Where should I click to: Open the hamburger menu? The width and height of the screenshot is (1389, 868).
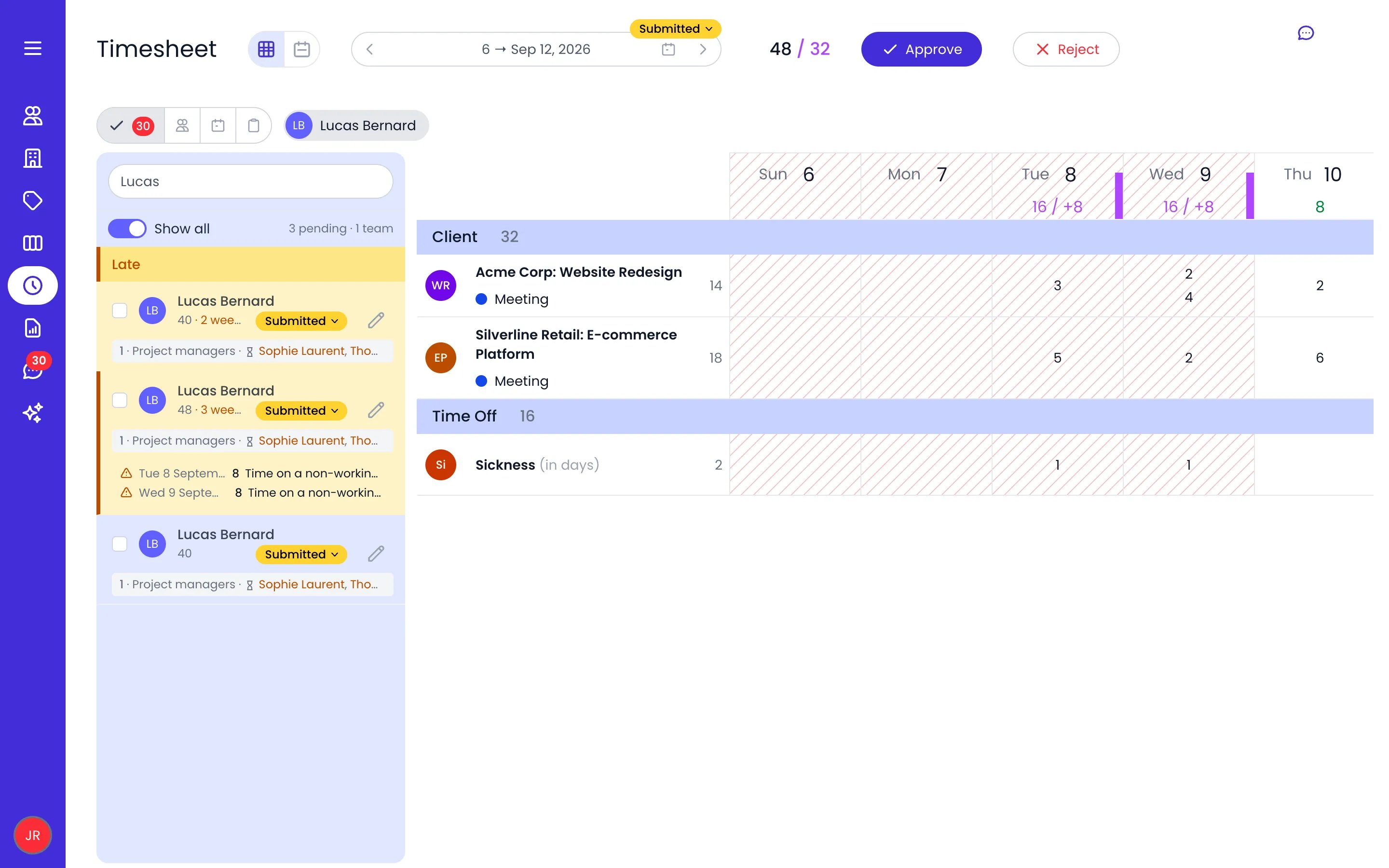pos(33,48)
